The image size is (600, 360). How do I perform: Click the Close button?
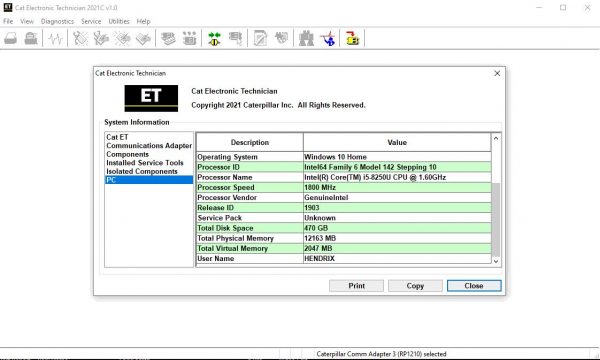(x=474, y=286)
